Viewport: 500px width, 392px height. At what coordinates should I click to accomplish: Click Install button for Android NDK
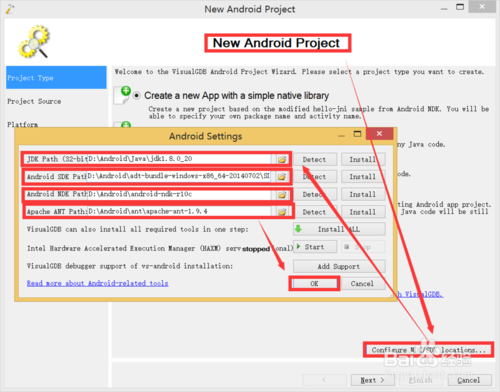point(363,194)
